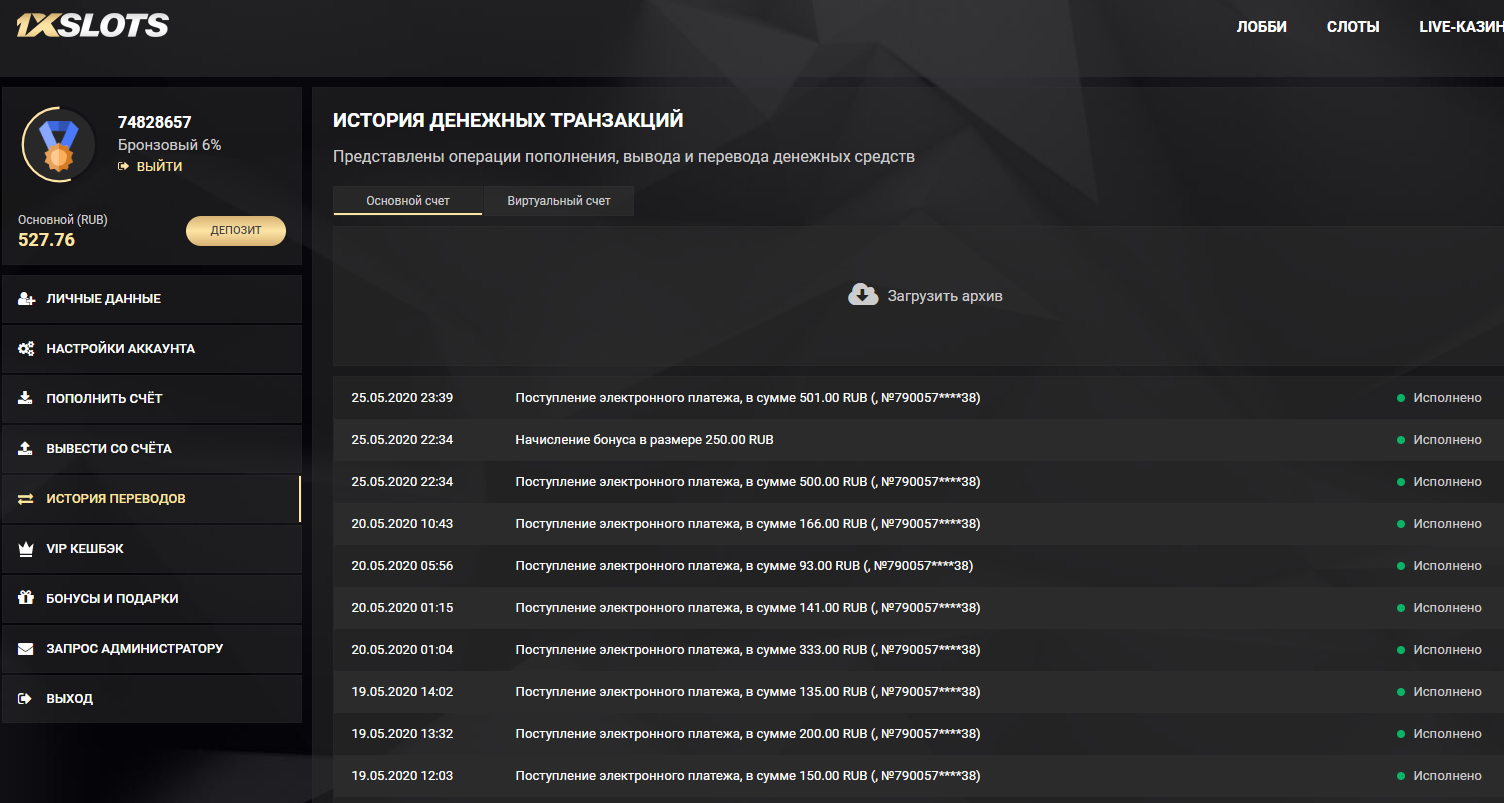The image size is (1504, 803).
Task: Click the 250.00 RUB bonus transaction text
Action: click(644, 440)
